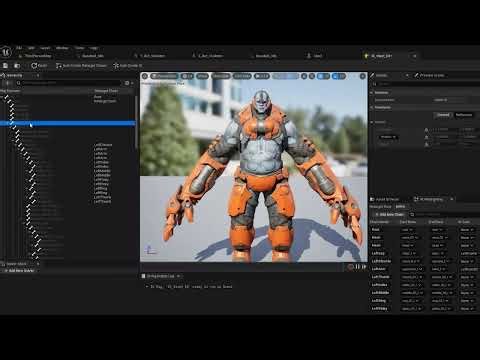Image resolution: width=480 pixels, height=360 pixels.
Task: Click Auto Create Retarget Chains in the toolbar
Action: pyautogui.click(x=81, y=66)
